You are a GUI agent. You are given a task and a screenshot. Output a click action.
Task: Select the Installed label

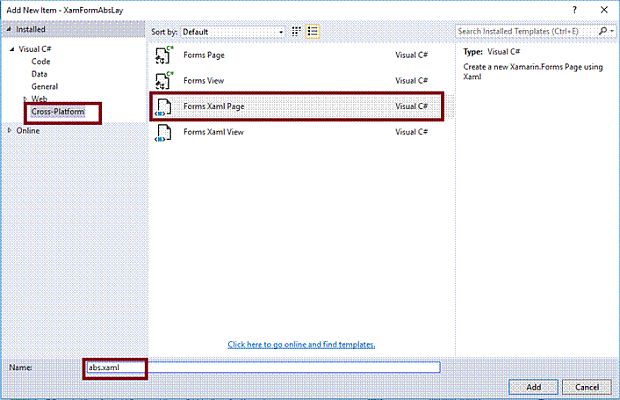point(30,29)
